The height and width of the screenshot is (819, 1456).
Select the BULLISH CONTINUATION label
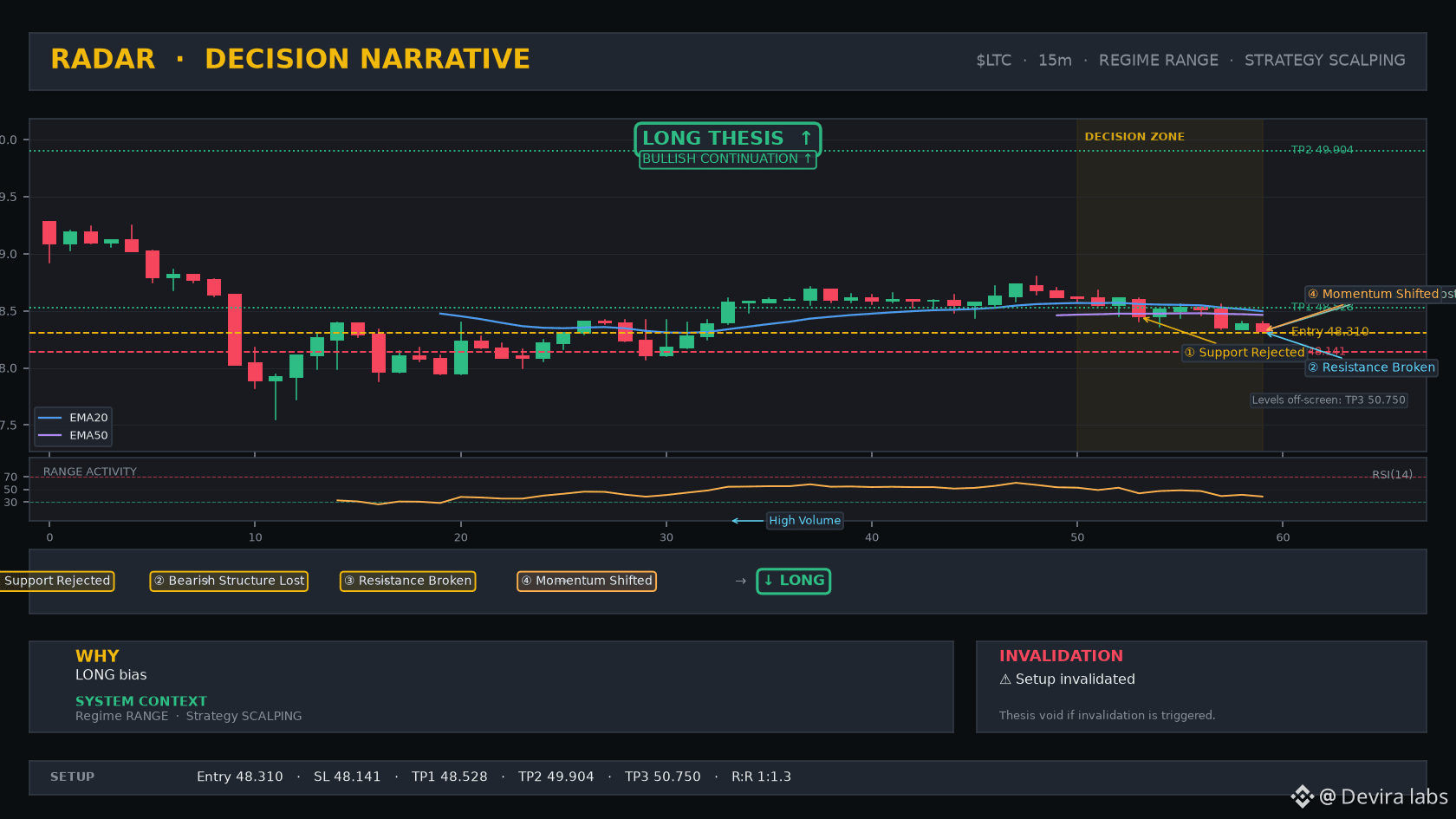point(727,159)
